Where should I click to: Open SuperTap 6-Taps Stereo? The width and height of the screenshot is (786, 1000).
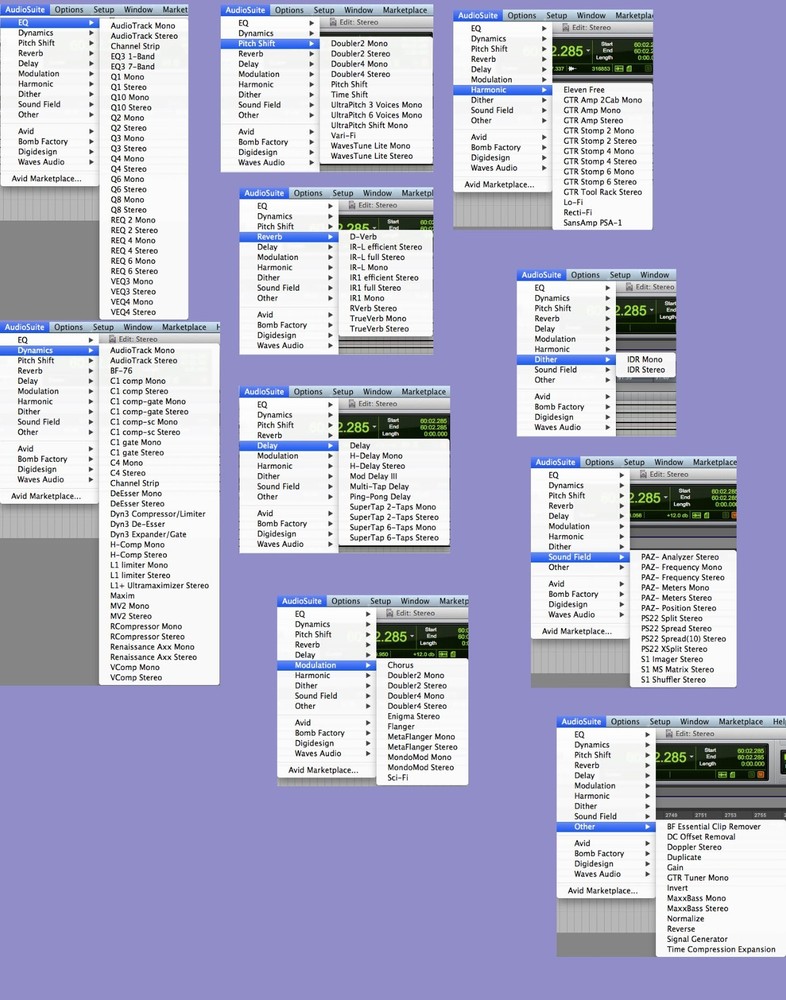(x=394, y=537)
